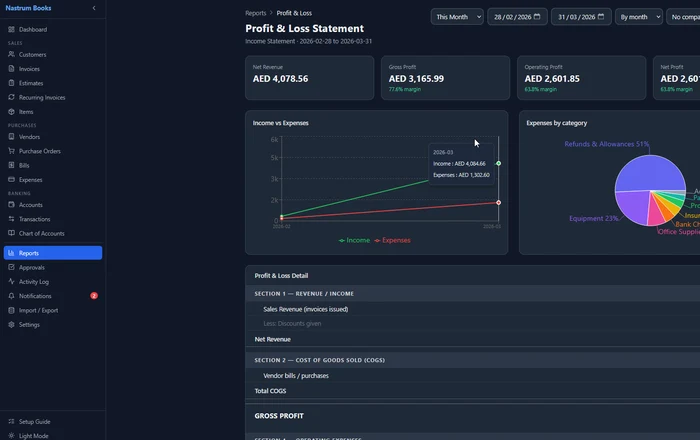Open Transactions from sidebar menu
The height and width of the screenshot is (440, 700).
click(x=34, y=219)
